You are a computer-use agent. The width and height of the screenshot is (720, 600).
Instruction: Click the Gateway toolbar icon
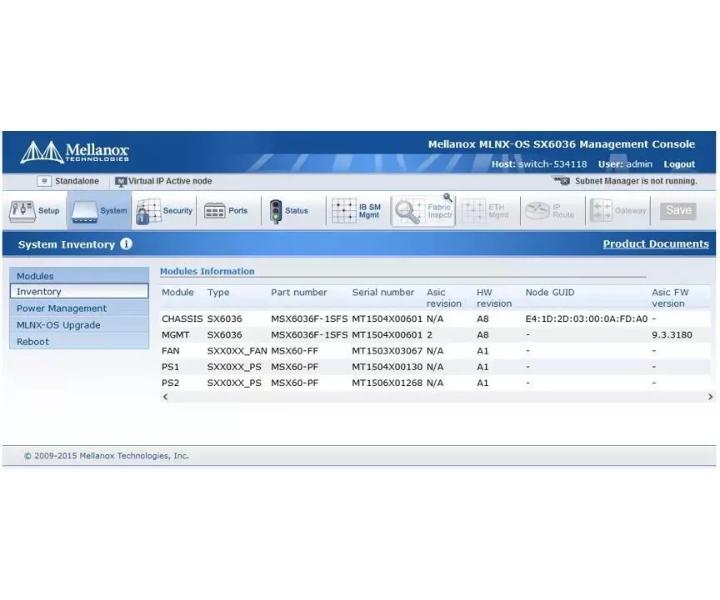tap(601, 211)
